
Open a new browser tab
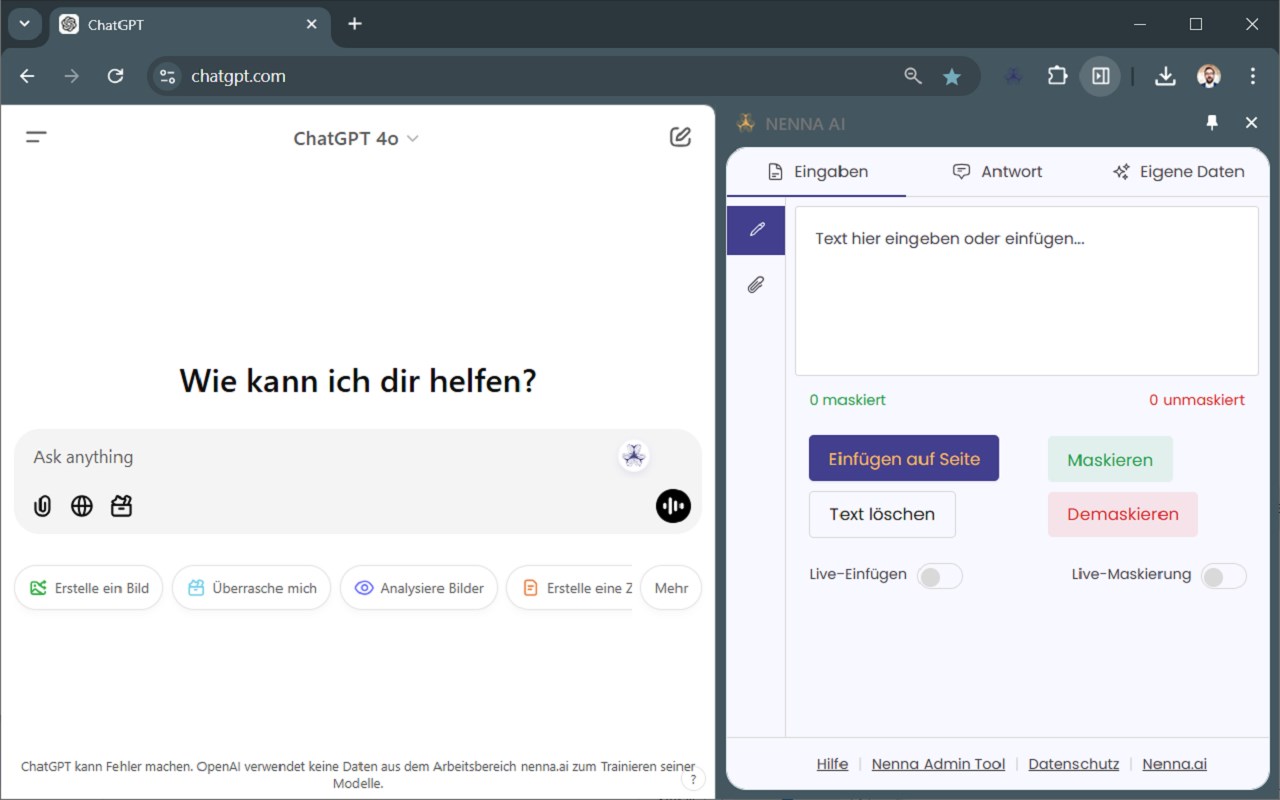coord(355,24)
